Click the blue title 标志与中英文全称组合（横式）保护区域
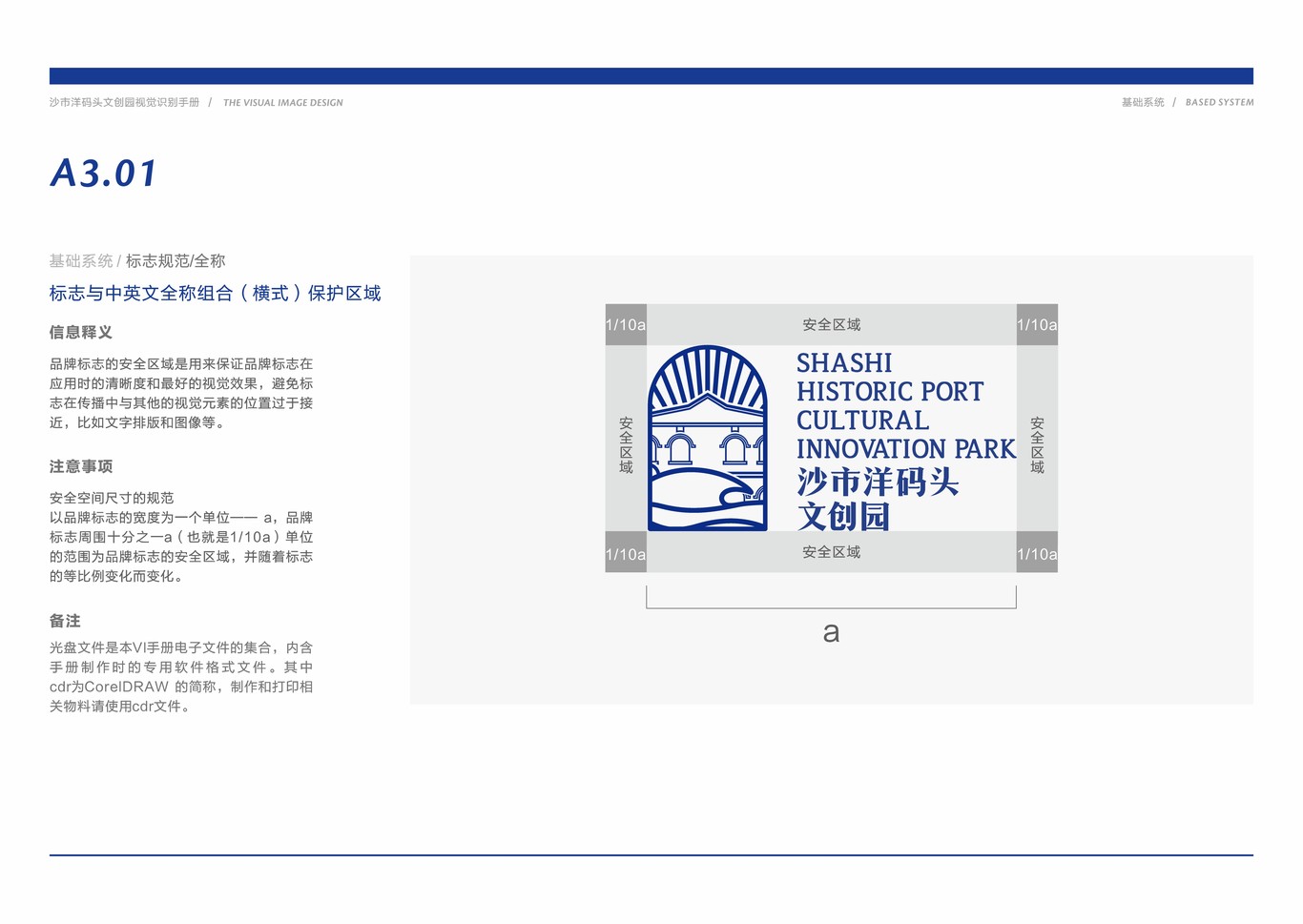The height and width of the screenshot is (924, 1303). pyautogui.click(x=216, y=293)
